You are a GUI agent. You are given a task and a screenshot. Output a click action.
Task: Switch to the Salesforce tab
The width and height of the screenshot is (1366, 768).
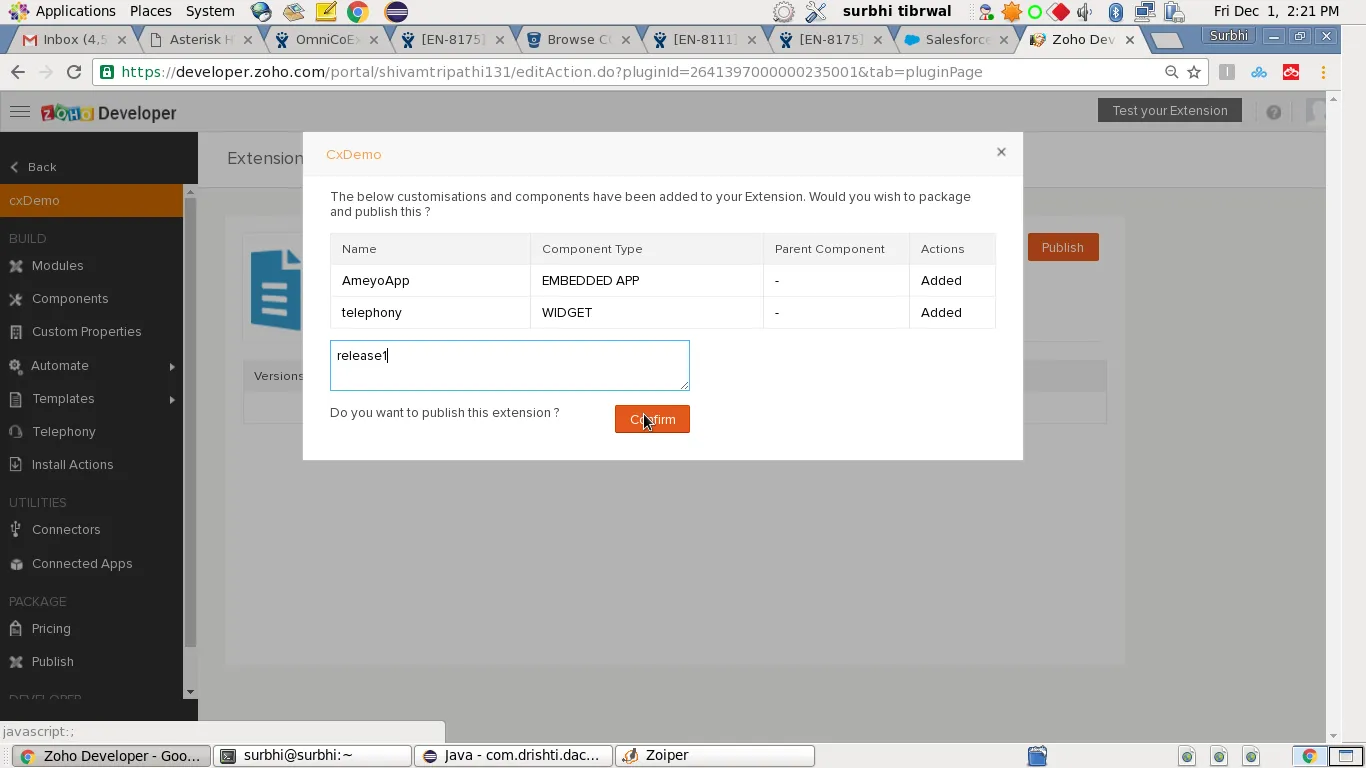point(956,40)
